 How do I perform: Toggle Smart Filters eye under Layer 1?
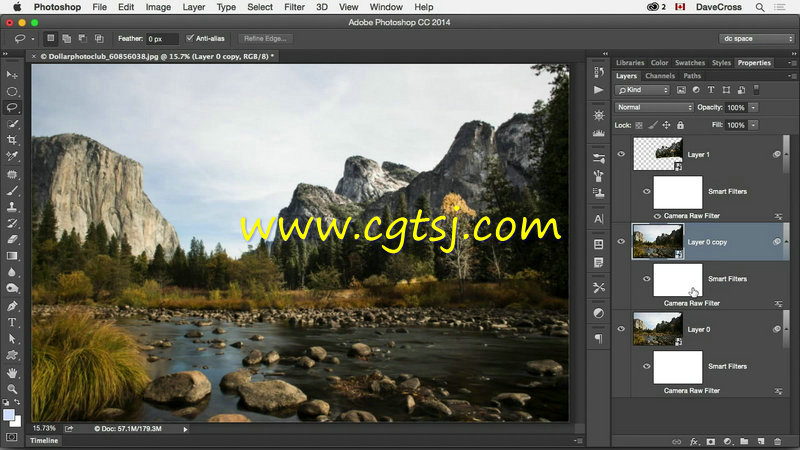pos(646,191)
